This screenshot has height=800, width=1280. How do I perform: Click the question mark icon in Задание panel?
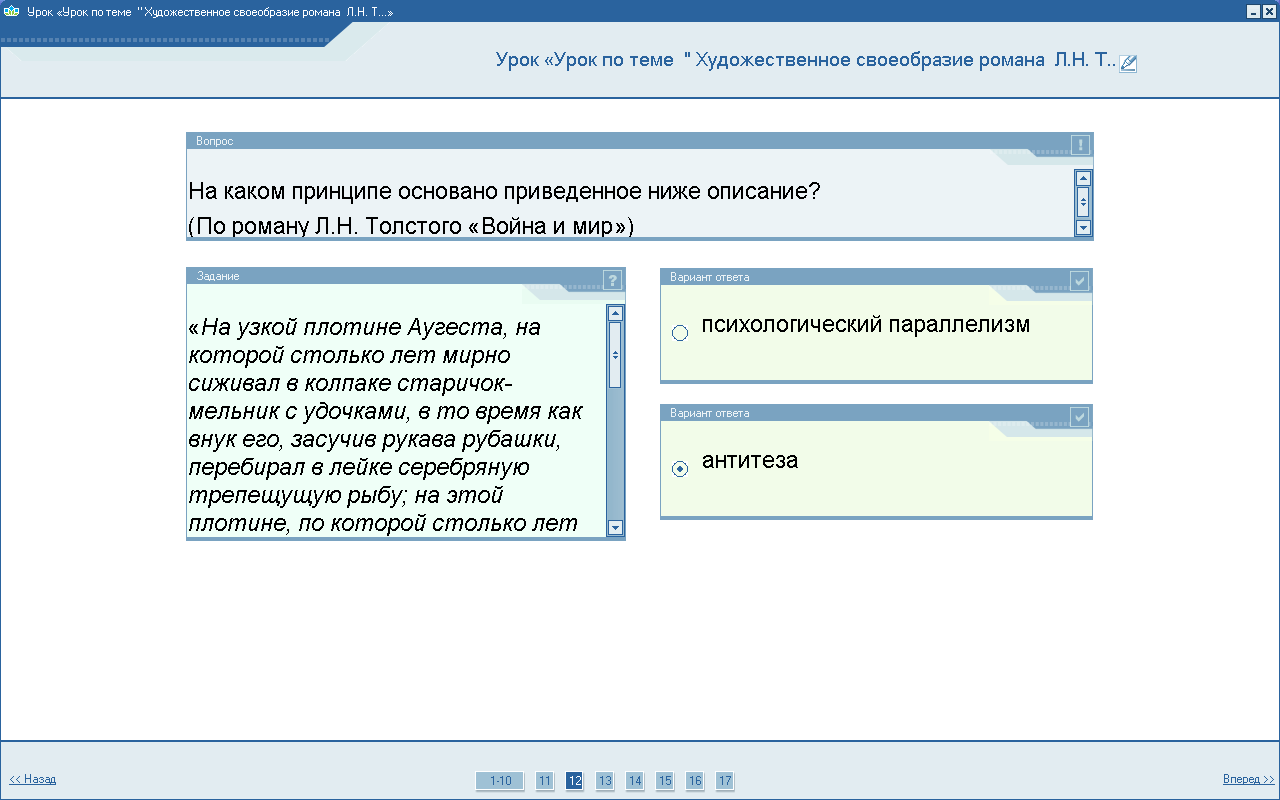[x=613, y=280]
